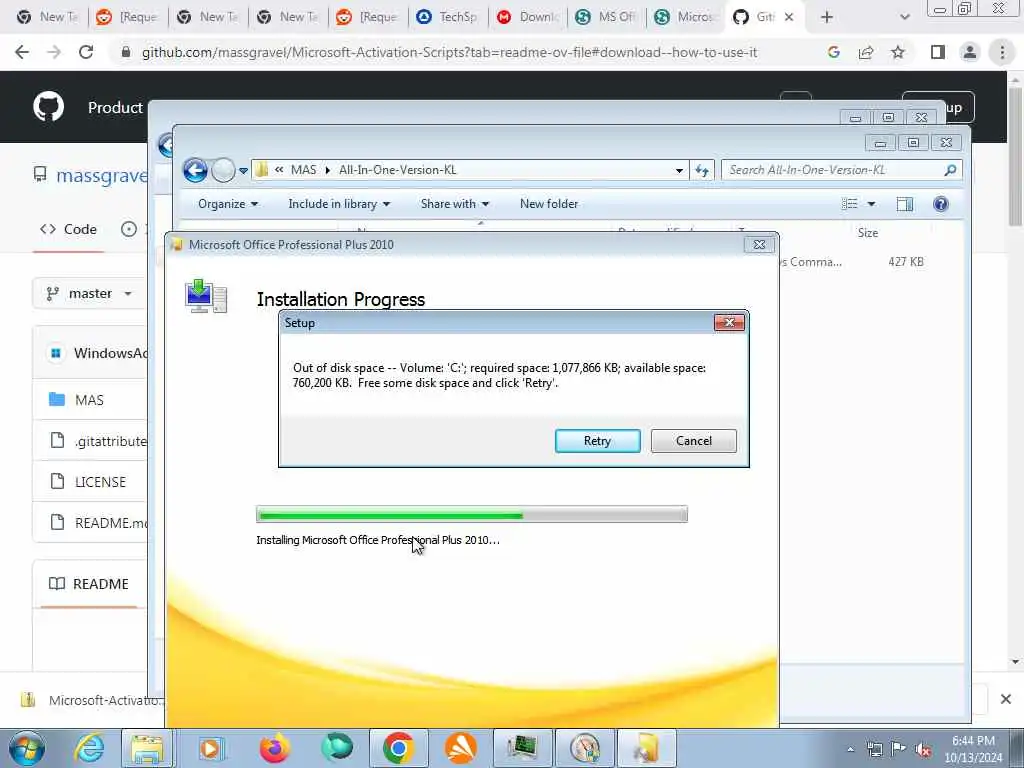Toggle the Explorer preview pane icon

904,204
